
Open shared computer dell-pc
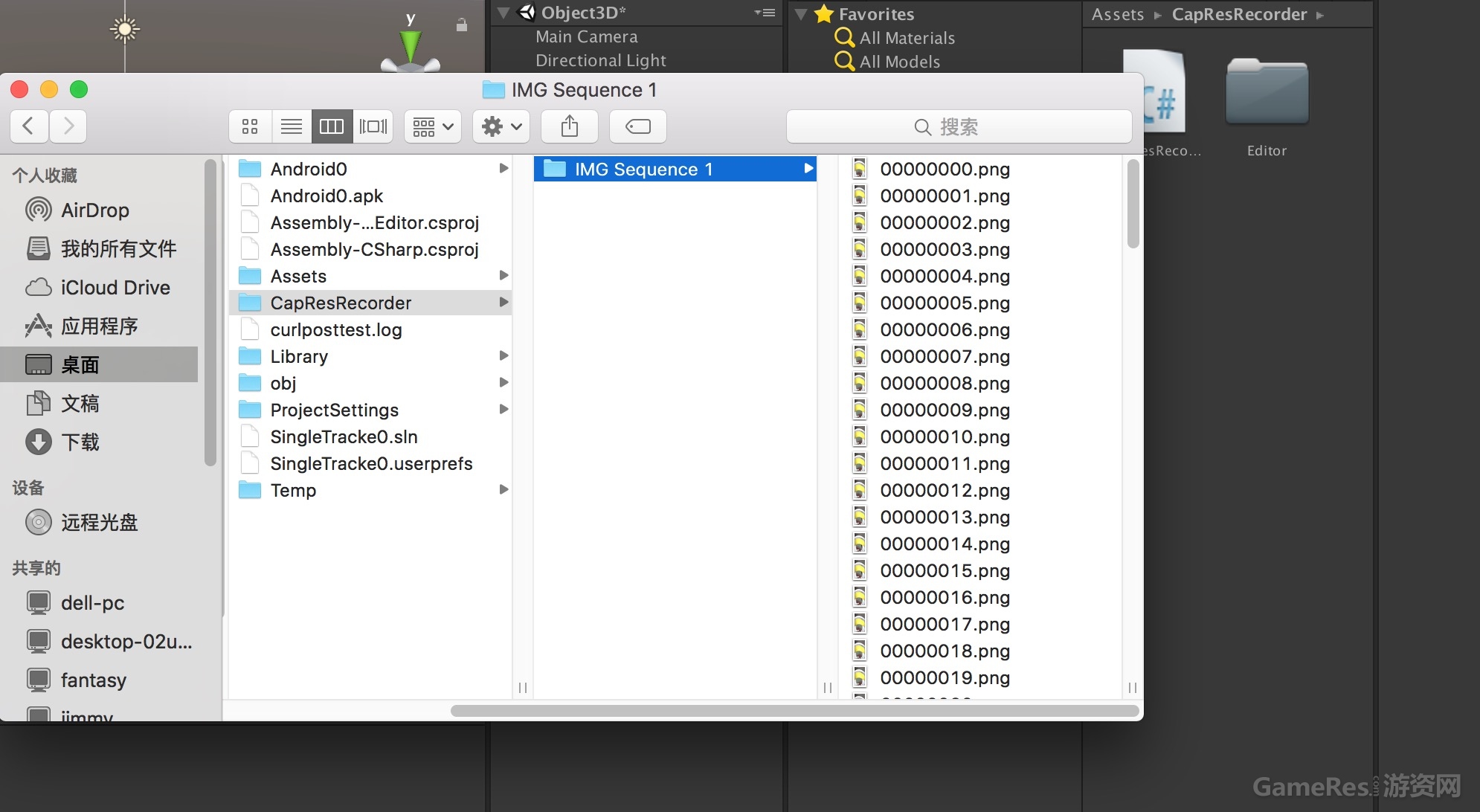100,603
